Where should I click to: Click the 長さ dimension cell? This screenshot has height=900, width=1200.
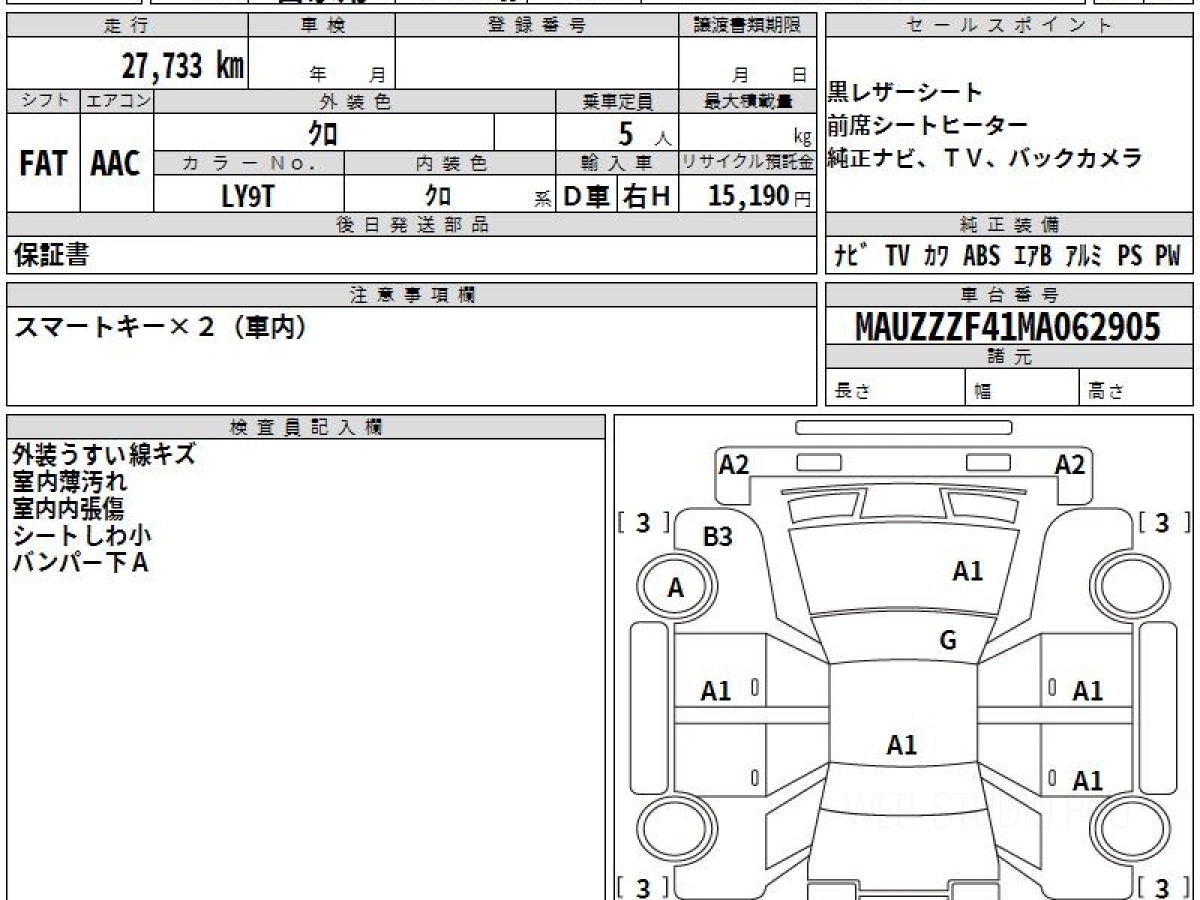coord(895,389)
